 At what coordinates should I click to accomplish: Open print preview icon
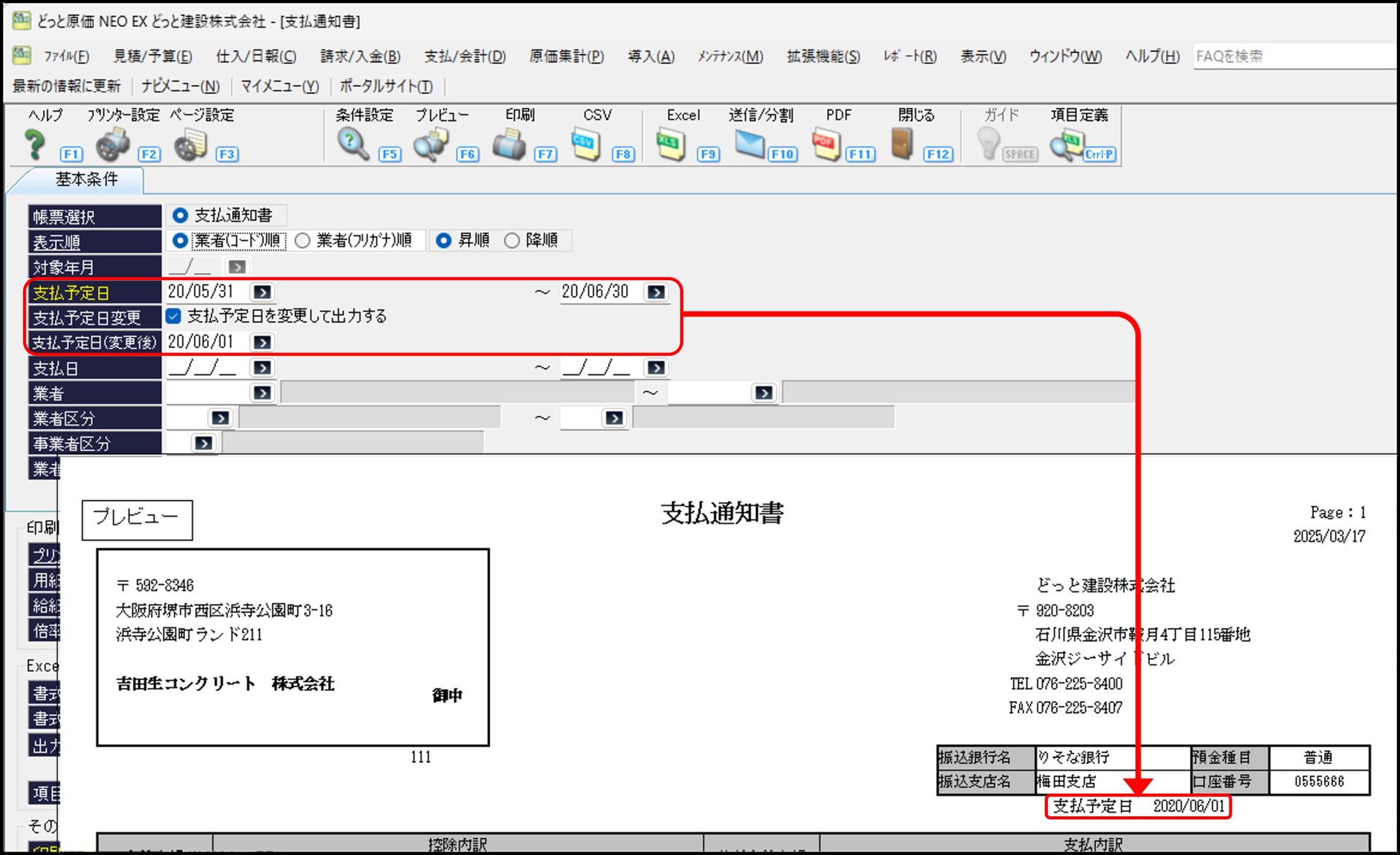click(431, 144)
